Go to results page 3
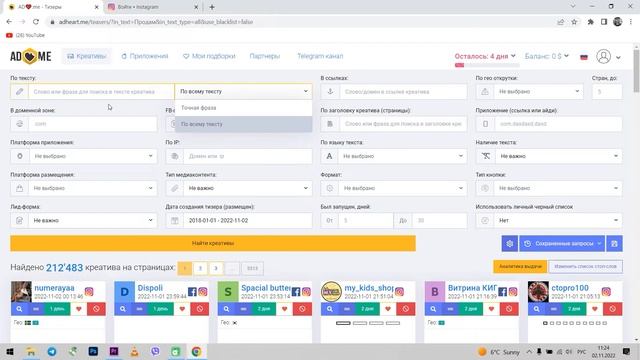Image resolution: width=640 pixels, height=360 pixels. tap(216, 268)
